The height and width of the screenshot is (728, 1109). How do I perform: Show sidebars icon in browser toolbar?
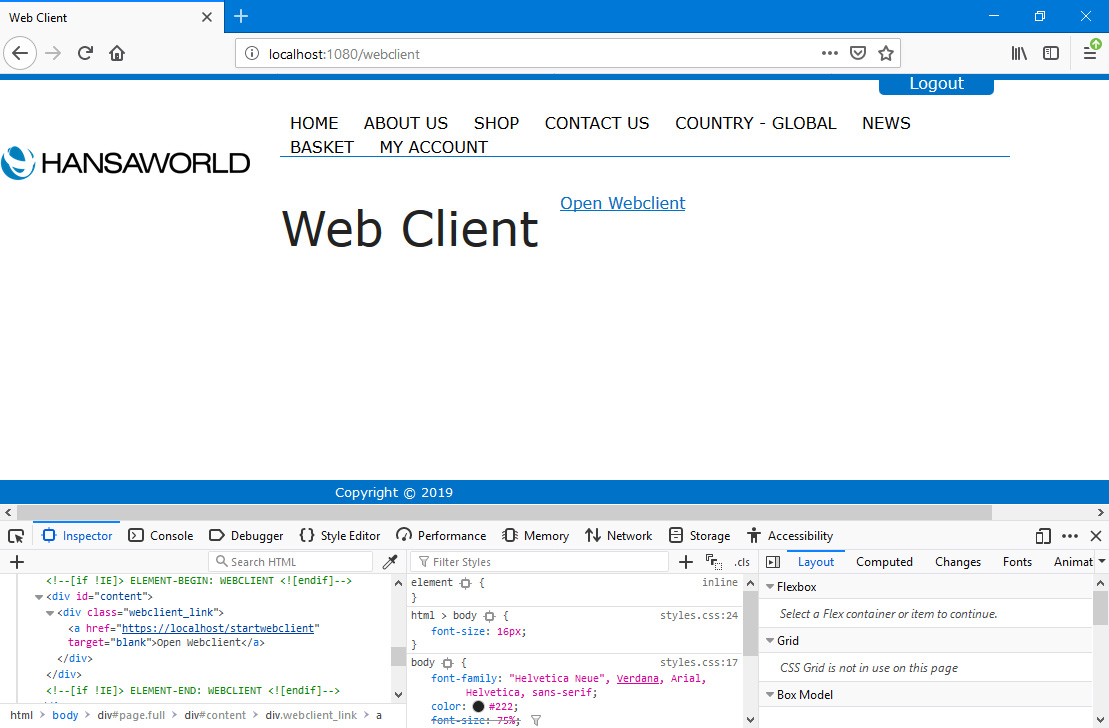1051,54
